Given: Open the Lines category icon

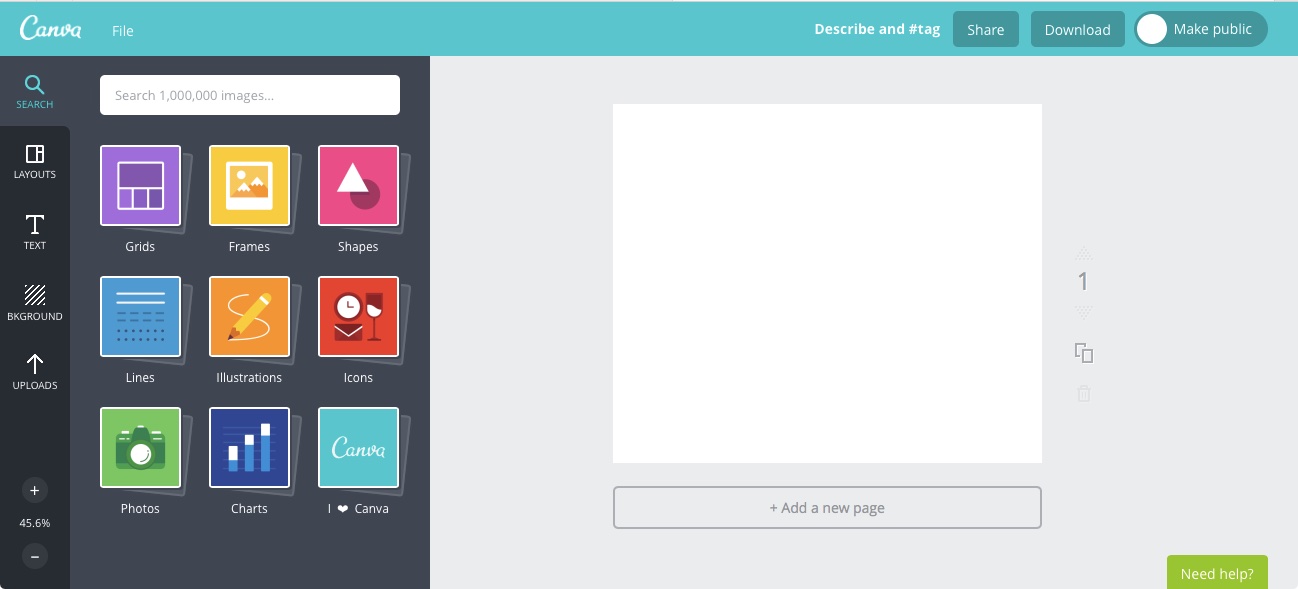Looking at the screenshot, I should [140, 317].
